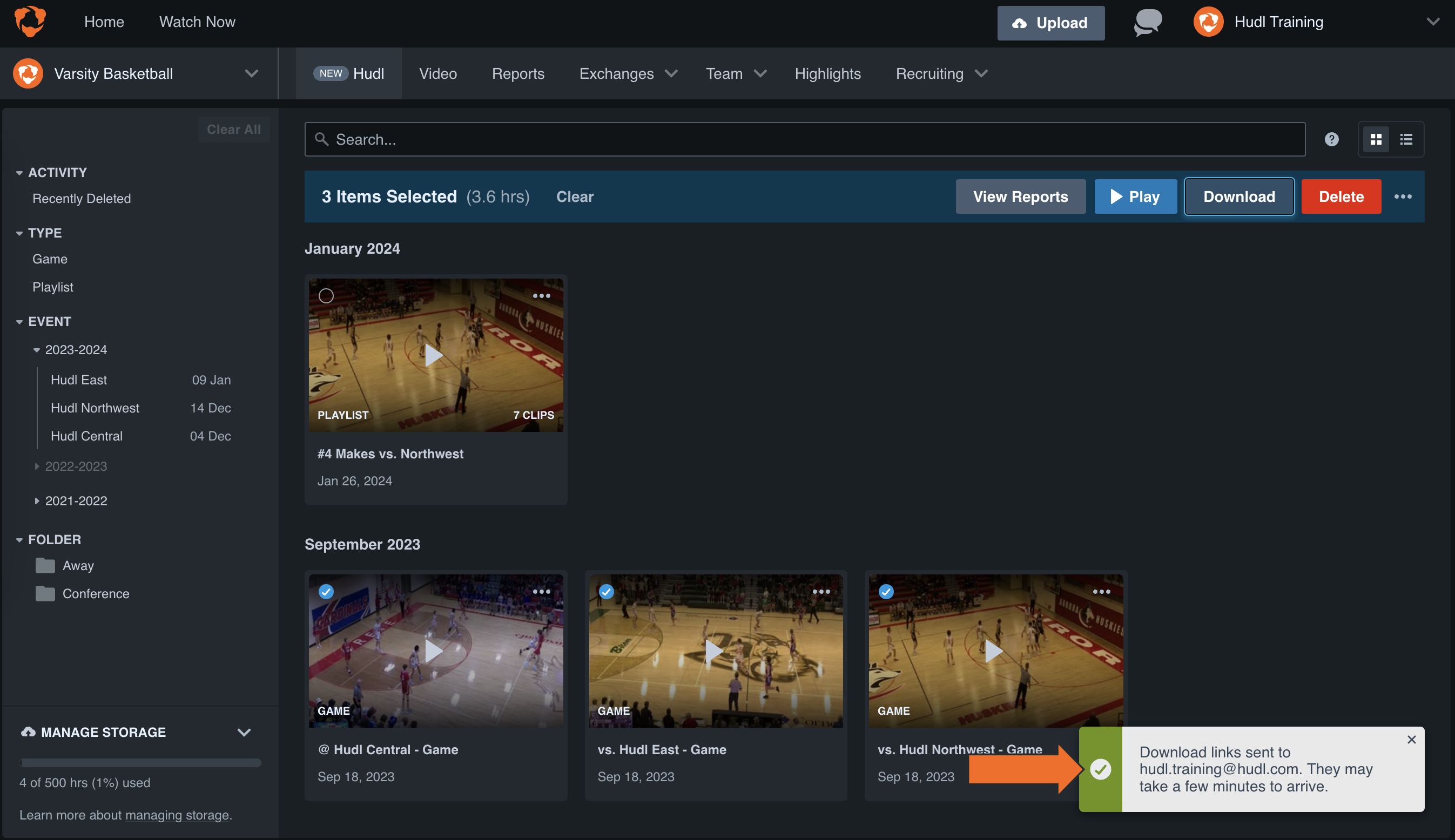The height and width of the screenshot is (840, 1455).
Task: Collapse the Type filter section
Action: pyautogui.click(x=19, y=233)
